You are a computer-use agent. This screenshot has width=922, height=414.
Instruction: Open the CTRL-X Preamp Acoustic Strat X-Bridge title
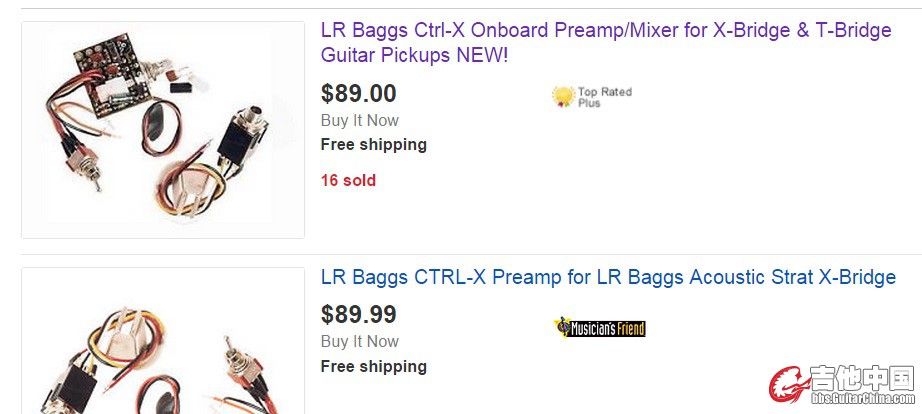[608, 277]
